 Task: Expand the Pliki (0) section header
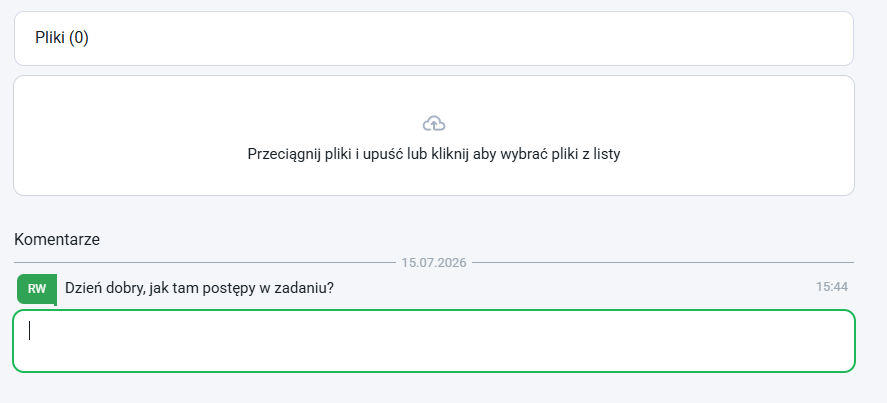[433, 38]
